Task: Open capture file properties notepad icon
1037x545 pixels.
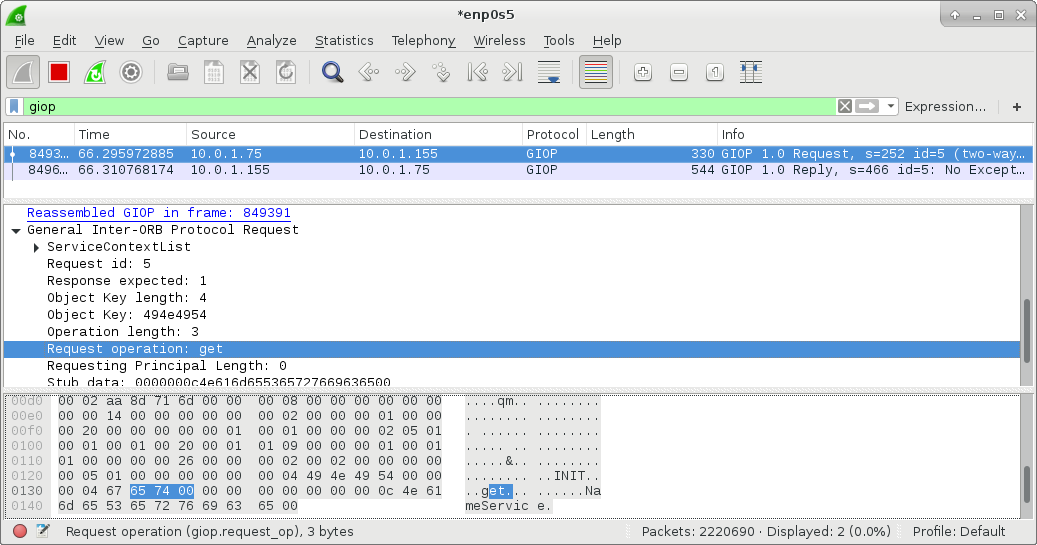Action: pyautogui.click(x=43, y=531)
